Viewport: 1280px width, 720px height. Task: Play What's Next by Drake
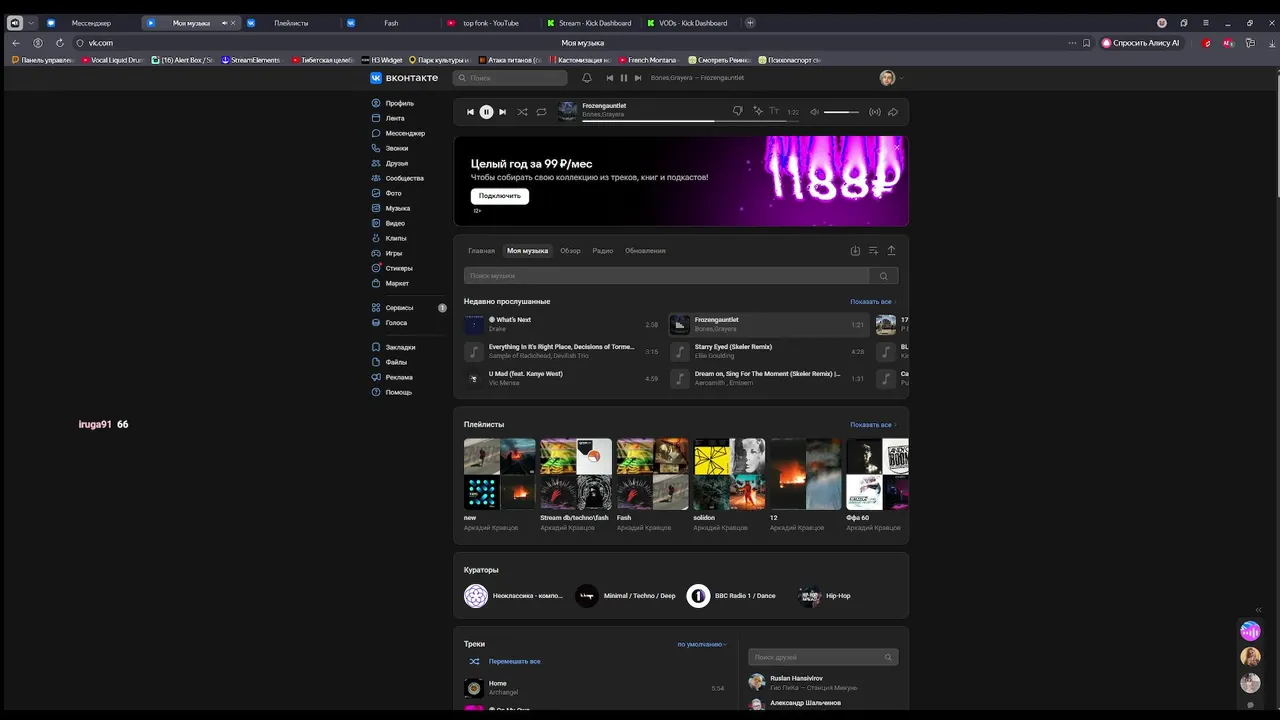(561, 324)
